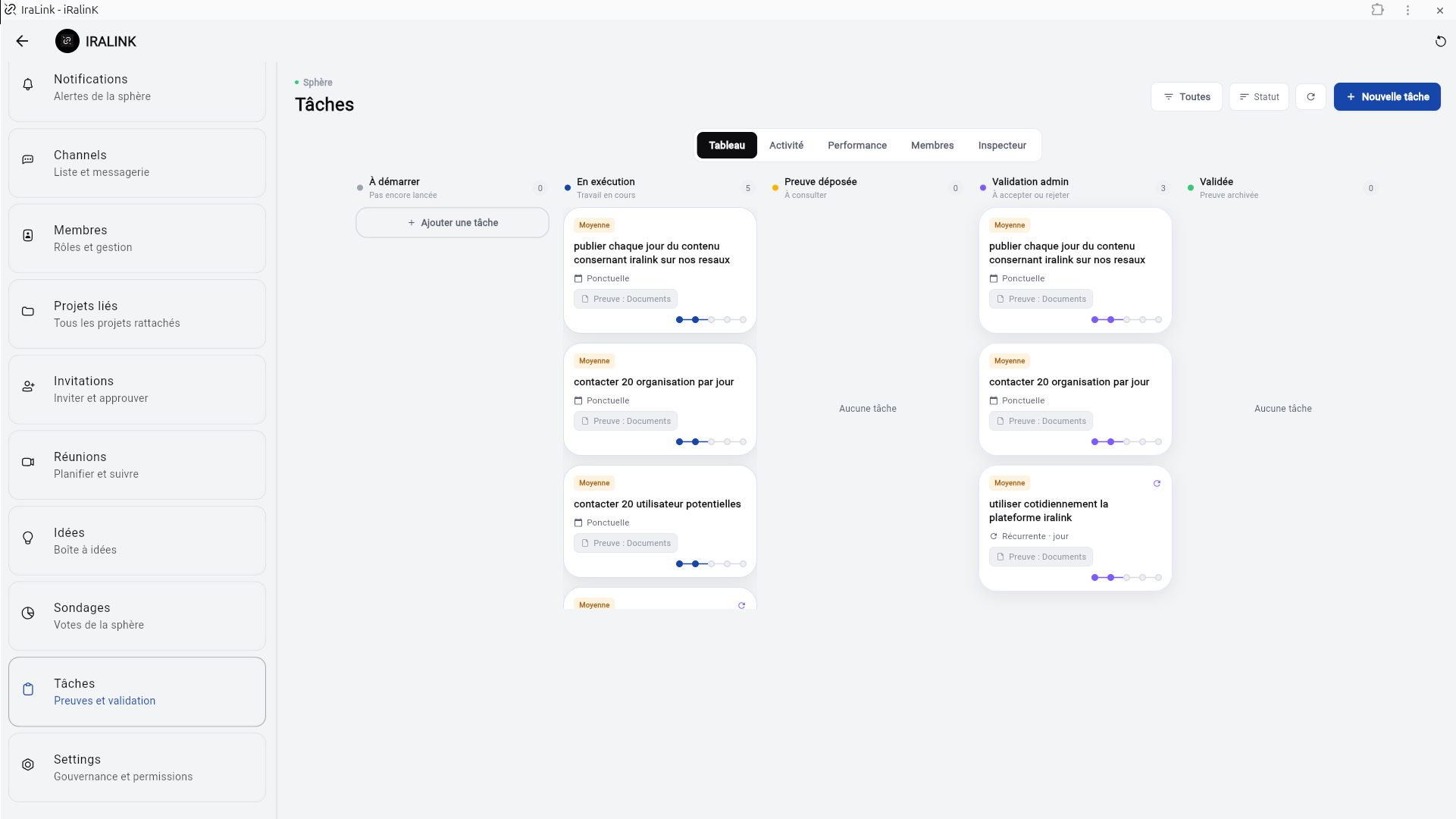
Task: Click the En exécution column header
Action: click(660, 188)
